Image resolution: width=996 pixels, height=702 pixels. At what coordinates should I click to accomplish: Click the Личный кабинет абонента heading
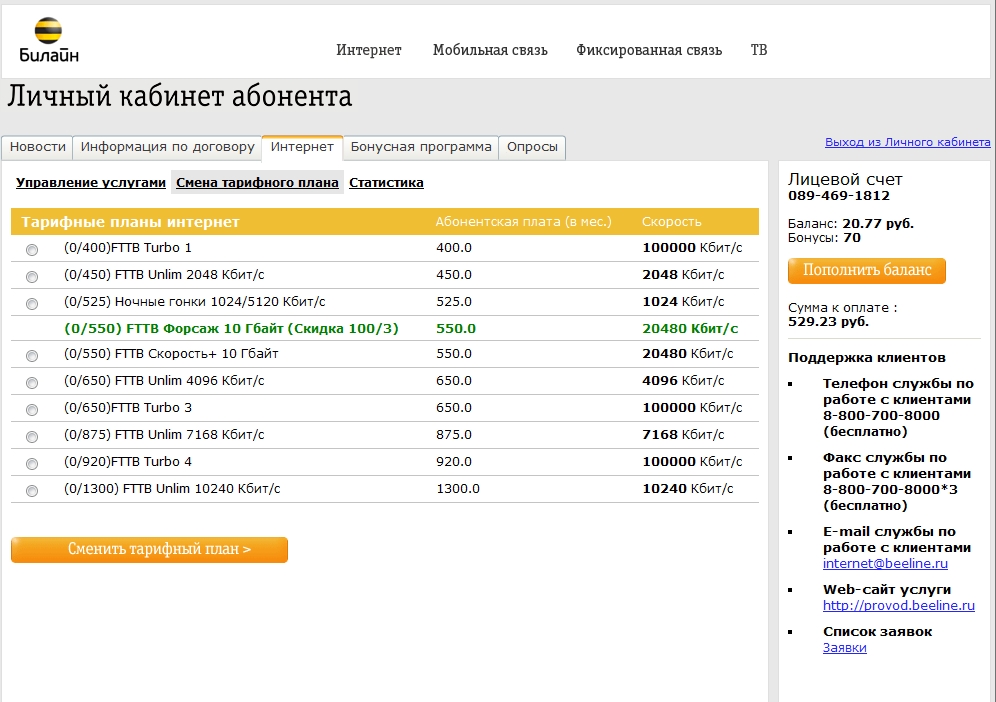tap(179, 97)
